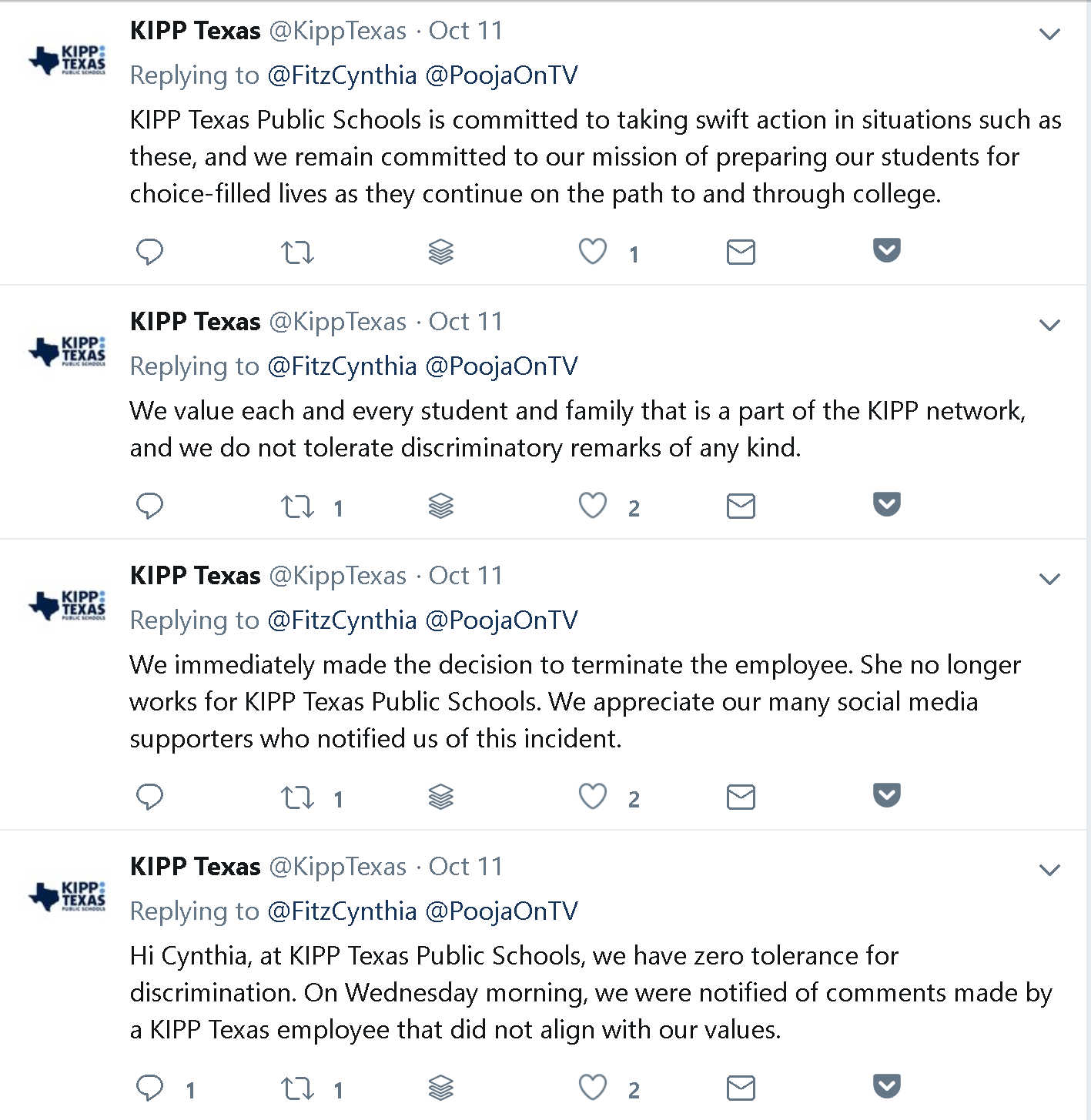Click the KIPP Texas avatar on first tweet
This screenshot has width=1091, height=1120.
pyautogui.click(x=67, y=60)
